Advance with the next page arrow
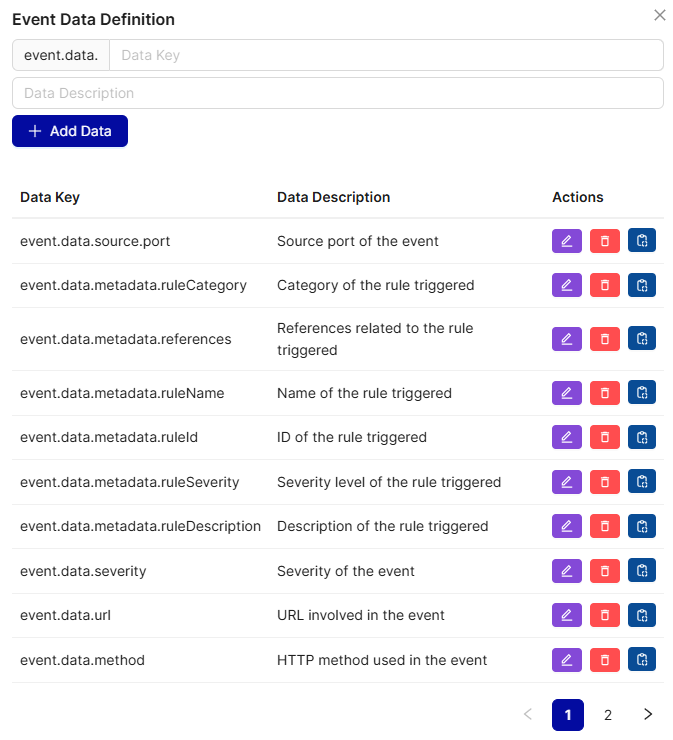 pos(648,715)
